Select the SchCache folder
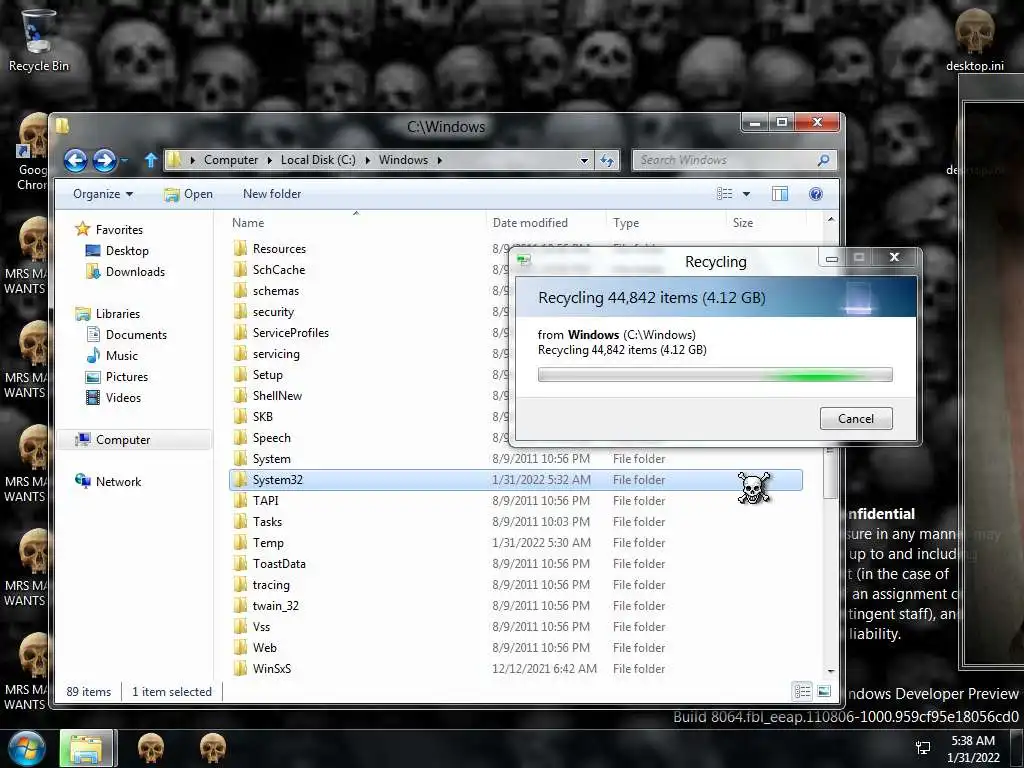 279,270
